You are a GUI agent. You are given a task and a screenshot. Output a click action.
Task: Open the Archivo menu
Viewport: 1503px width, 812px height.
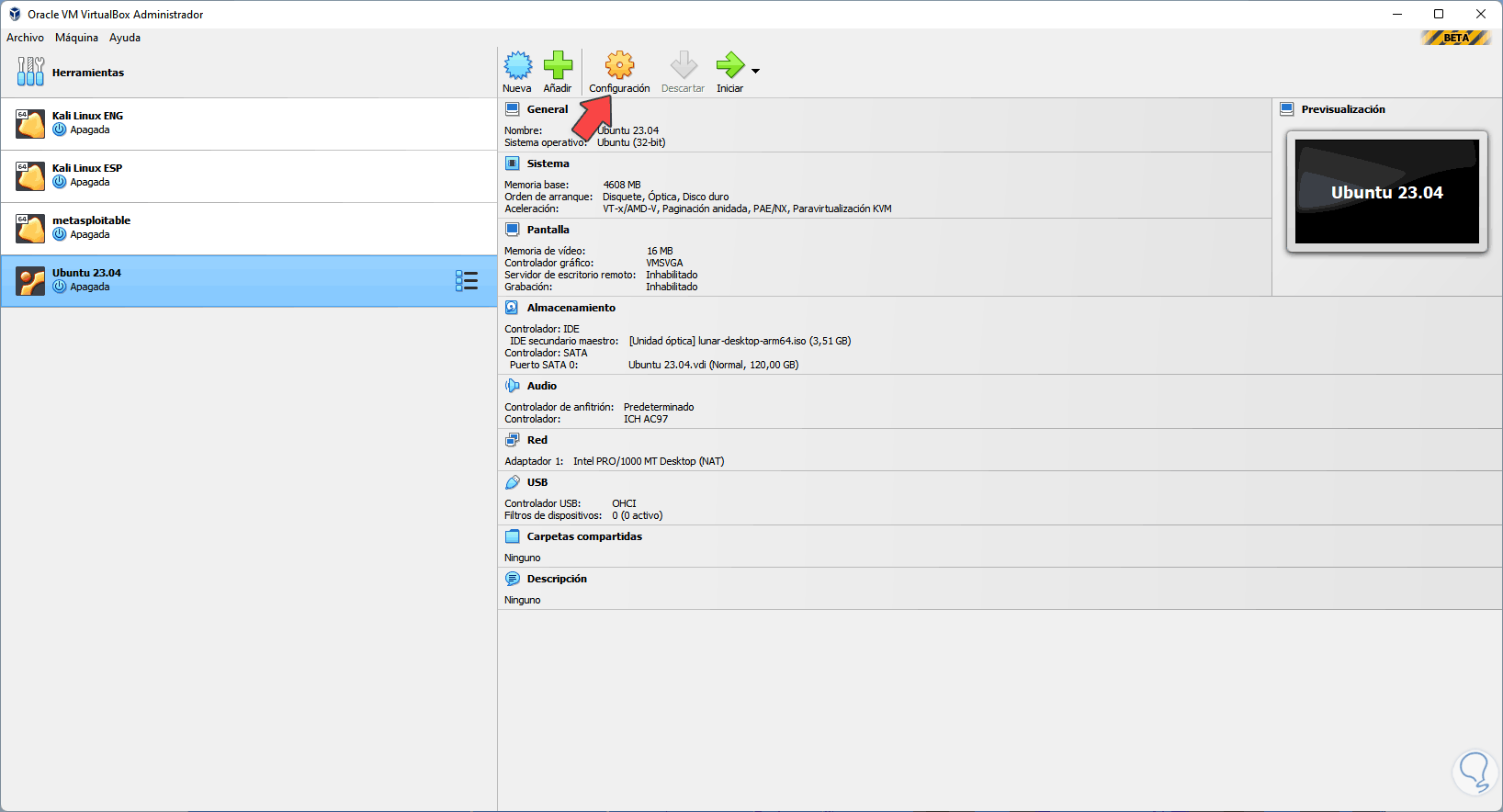25,38
